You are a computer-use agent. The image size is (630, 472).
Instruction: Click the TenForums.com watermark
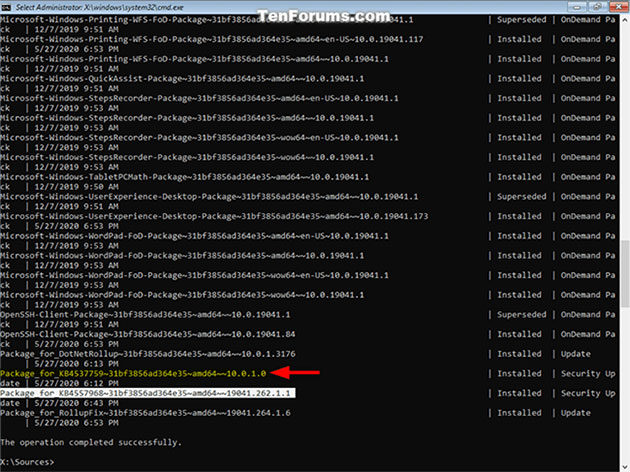323,16
